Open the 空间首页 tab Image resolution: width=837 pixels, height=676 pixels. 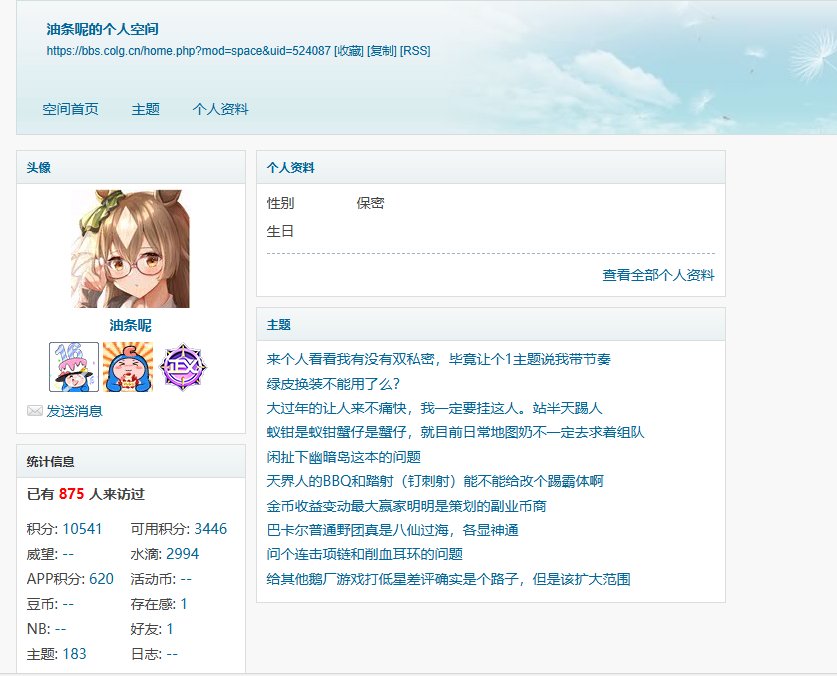pos(70,110)
